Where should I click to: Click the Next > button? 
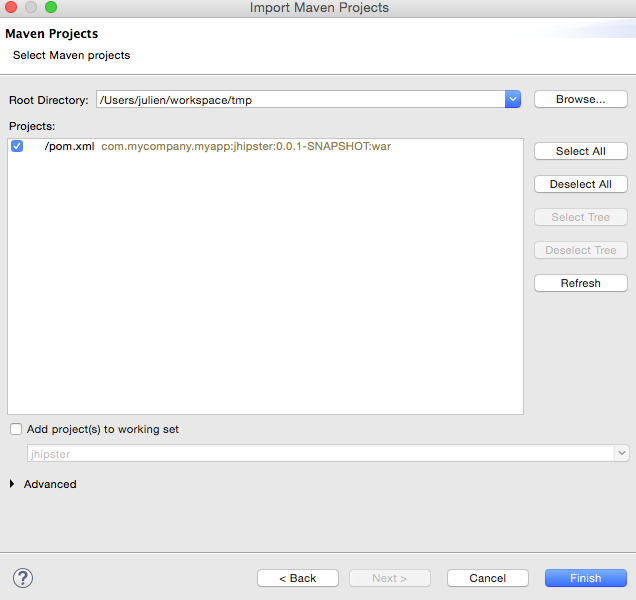[389, 578]
